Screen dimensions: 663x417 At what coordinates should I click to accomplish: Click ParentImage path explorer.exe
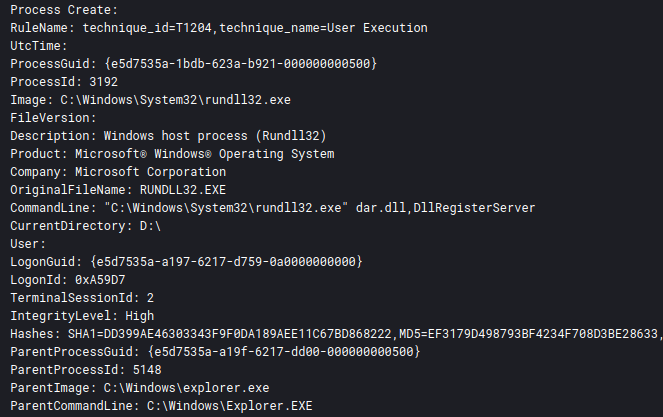186,388
